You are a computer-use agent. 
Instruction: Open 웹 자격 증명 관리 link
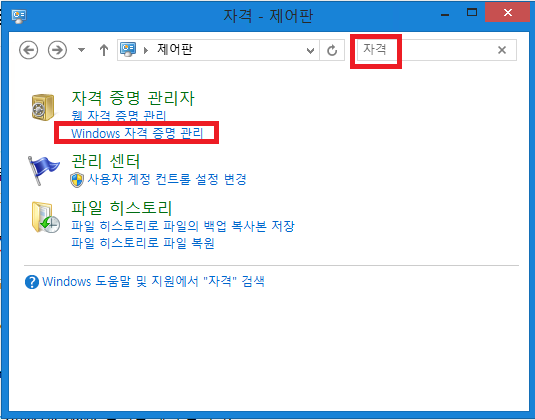pos(118,116)
